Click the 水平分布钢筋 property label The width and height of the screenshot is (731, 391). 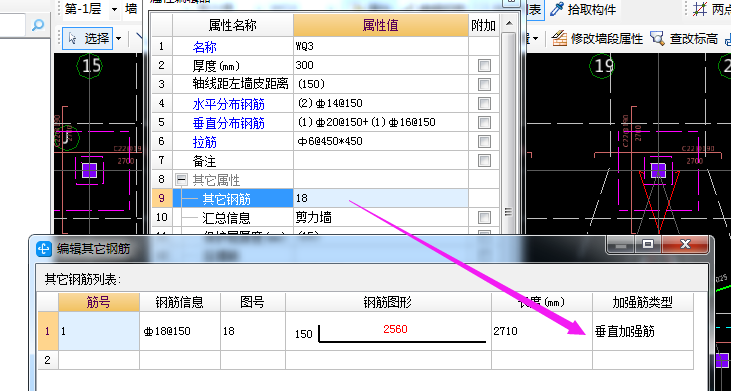click(x=228, y=104)
